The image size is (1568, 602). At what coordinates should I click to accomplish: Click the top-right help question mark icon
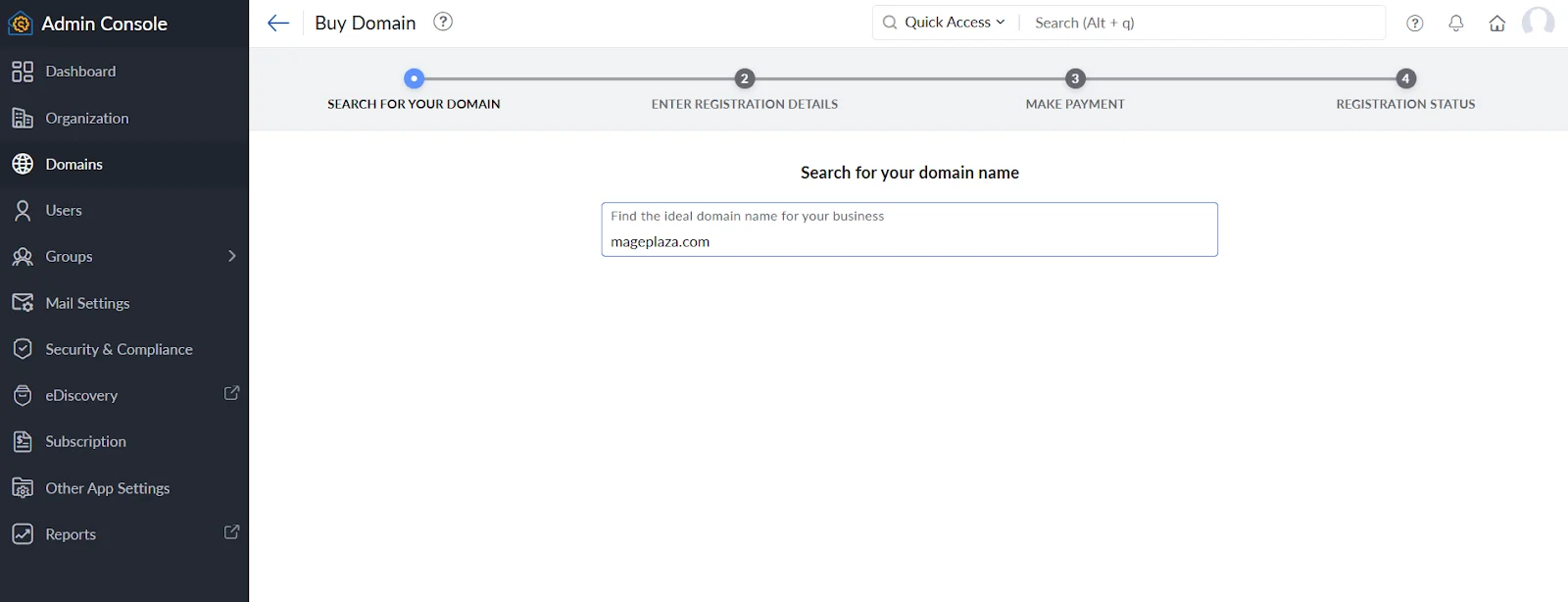point(1415,24)
